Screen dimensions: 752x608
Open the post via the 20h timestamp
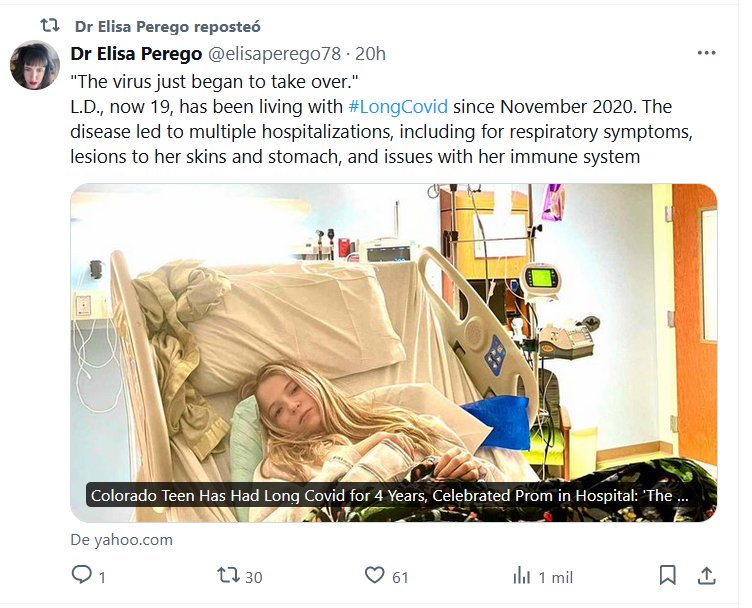point(371,53)
